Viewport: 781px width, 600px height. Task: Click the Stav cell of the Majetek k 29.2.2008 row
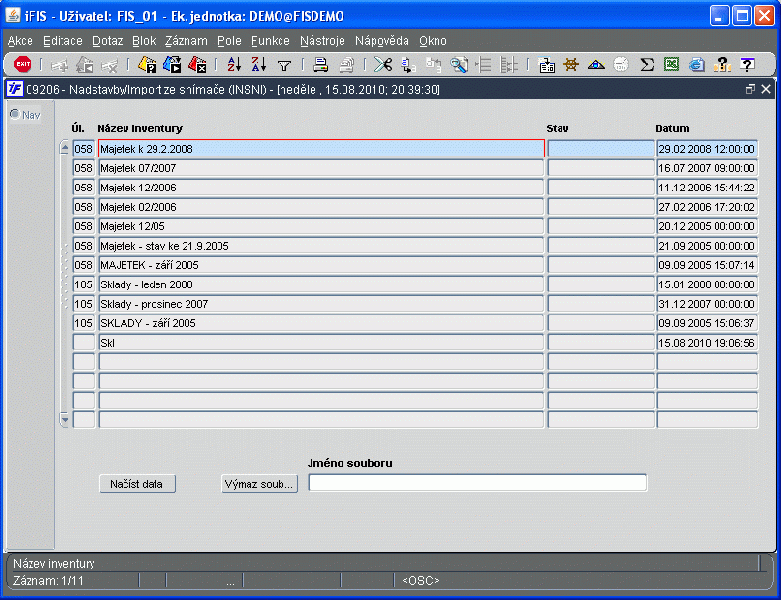[x=601, y=149]
